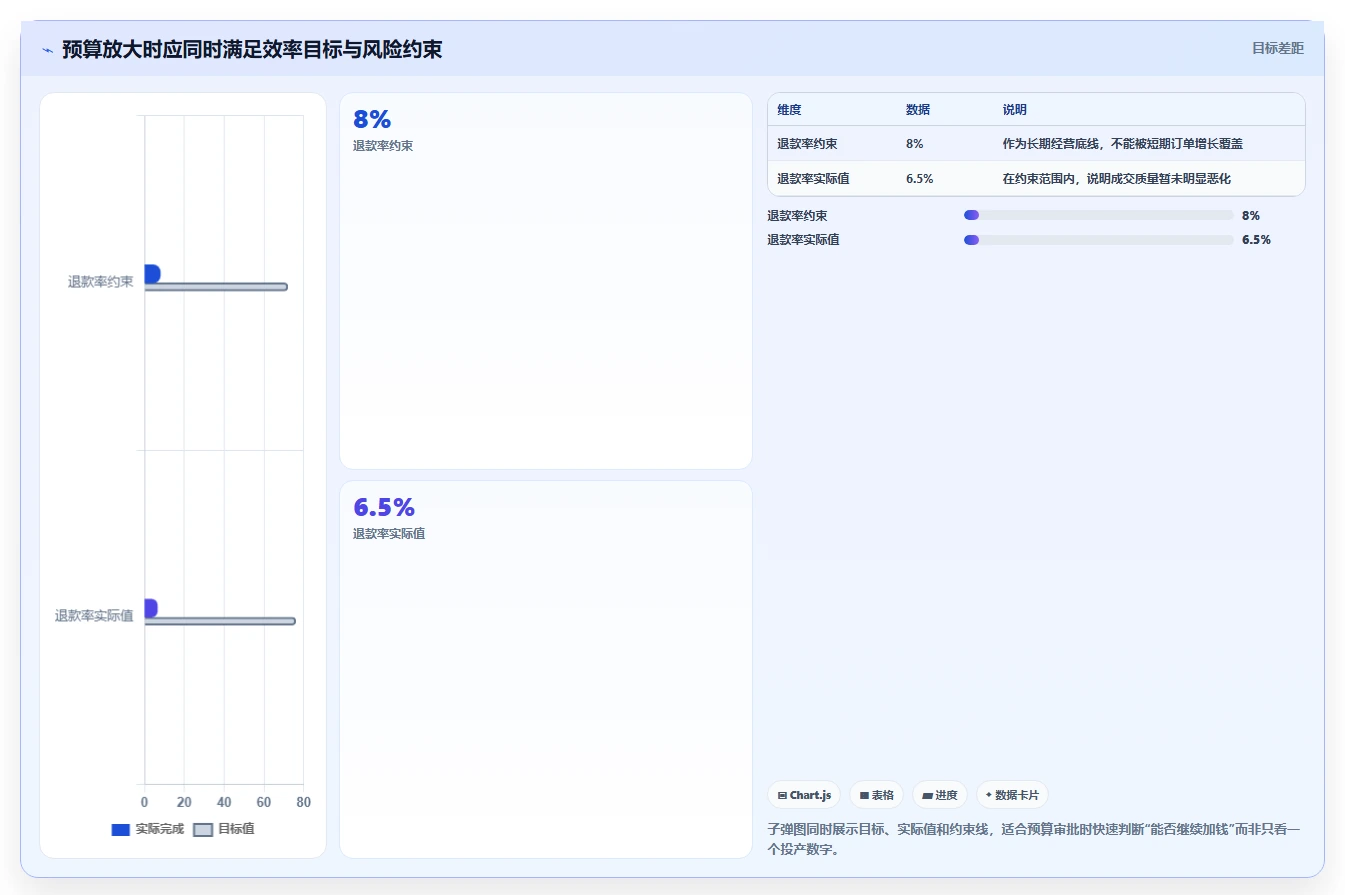Click 退款率实际值 chart axis label

pos(94,616)
